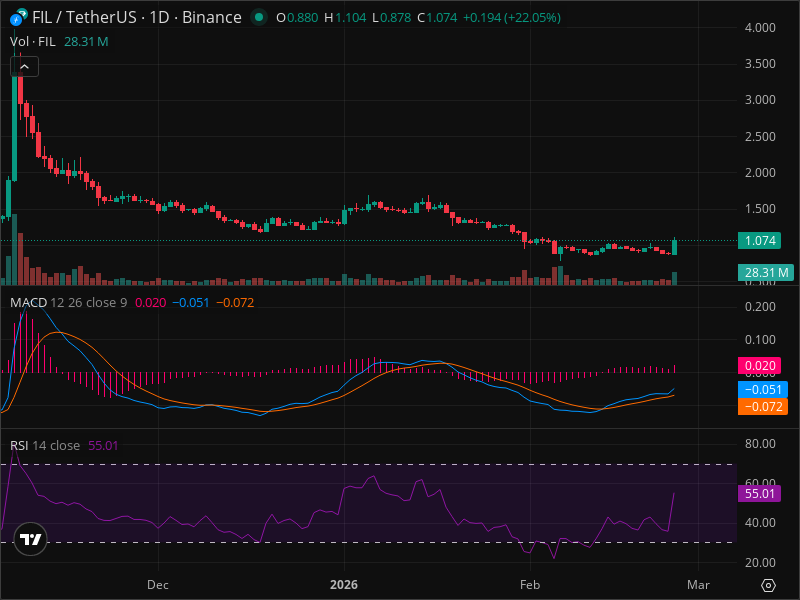
Task: Click the -0.051 MACD line value tag
Action: 763,390
